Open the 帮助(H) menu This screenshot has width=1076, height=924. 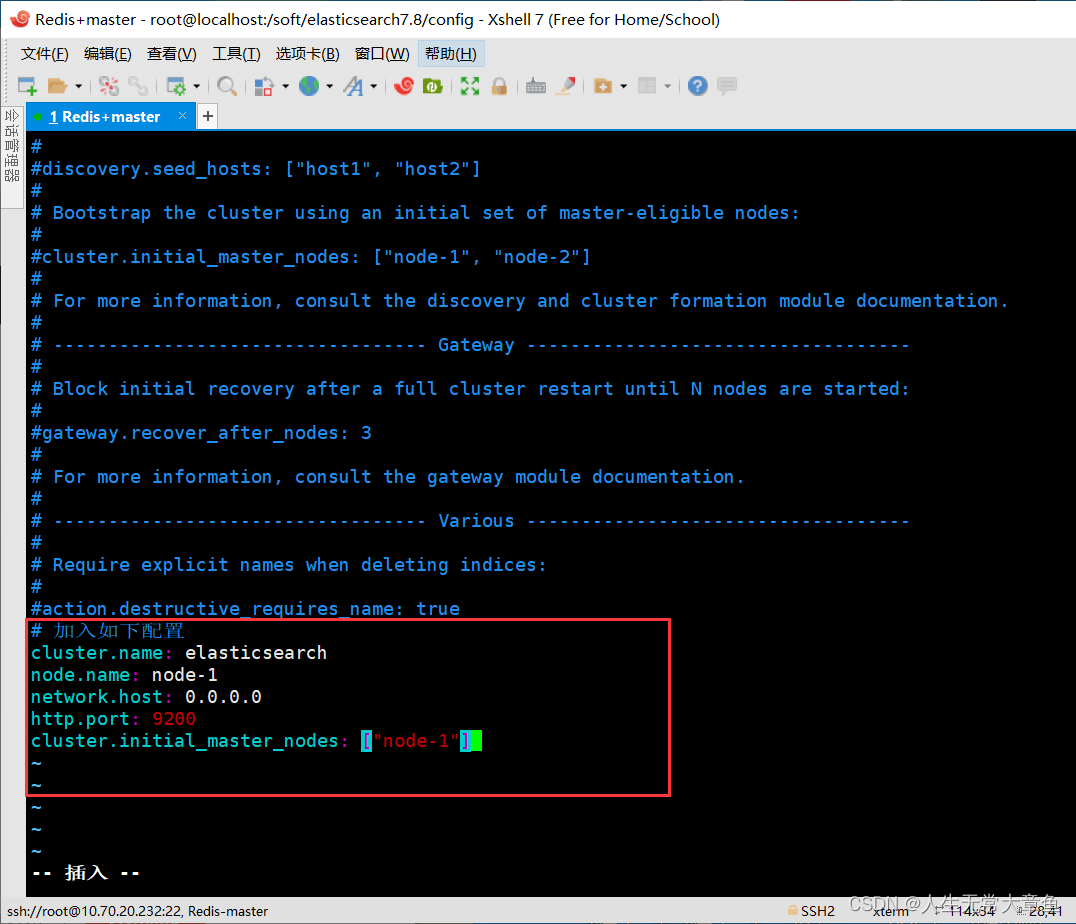tap(451, 53)
